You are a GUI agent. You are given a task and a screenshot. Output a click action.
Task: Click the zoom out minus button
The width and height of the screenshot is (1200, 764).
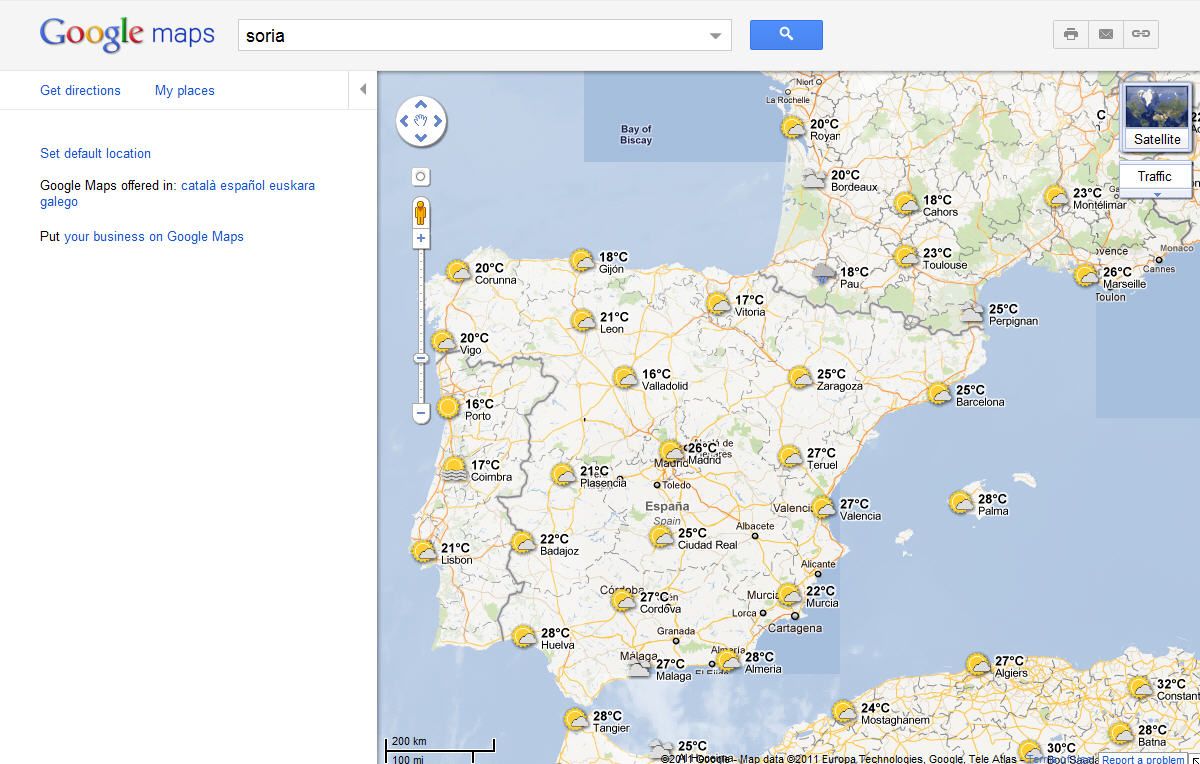tap(421, 412)
